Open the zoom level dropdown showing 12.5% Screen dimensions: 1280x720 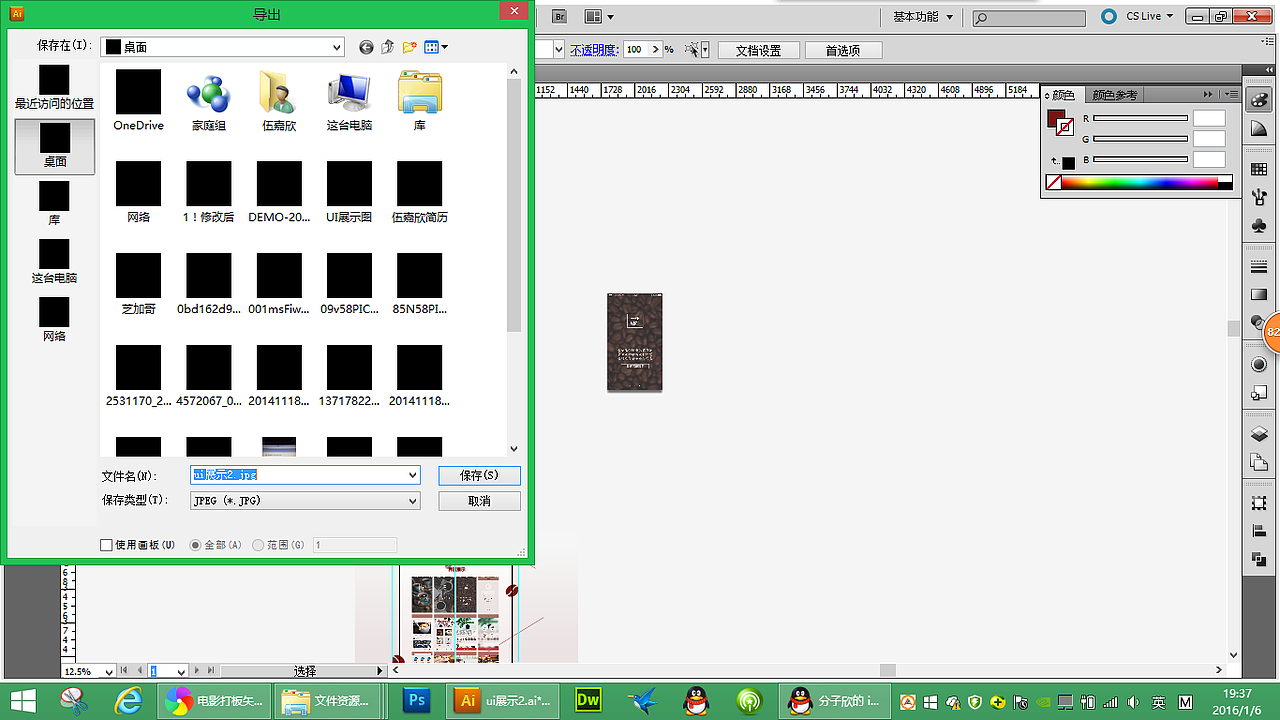(x=110, y=671)
